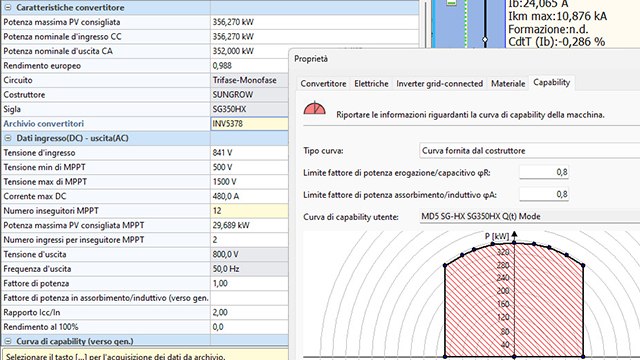Click empty Fattore di potenza in assorbimento value cell

[249, 298]
